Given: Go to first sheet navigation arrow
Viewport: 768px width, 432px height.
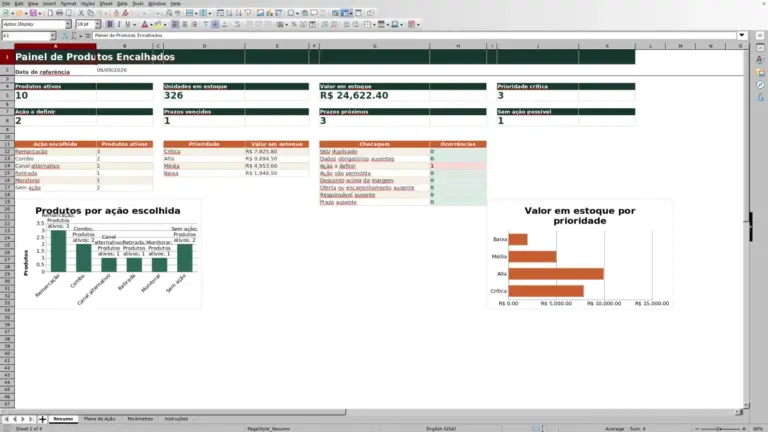Looking at the screenshot, I should pos(6,419).
